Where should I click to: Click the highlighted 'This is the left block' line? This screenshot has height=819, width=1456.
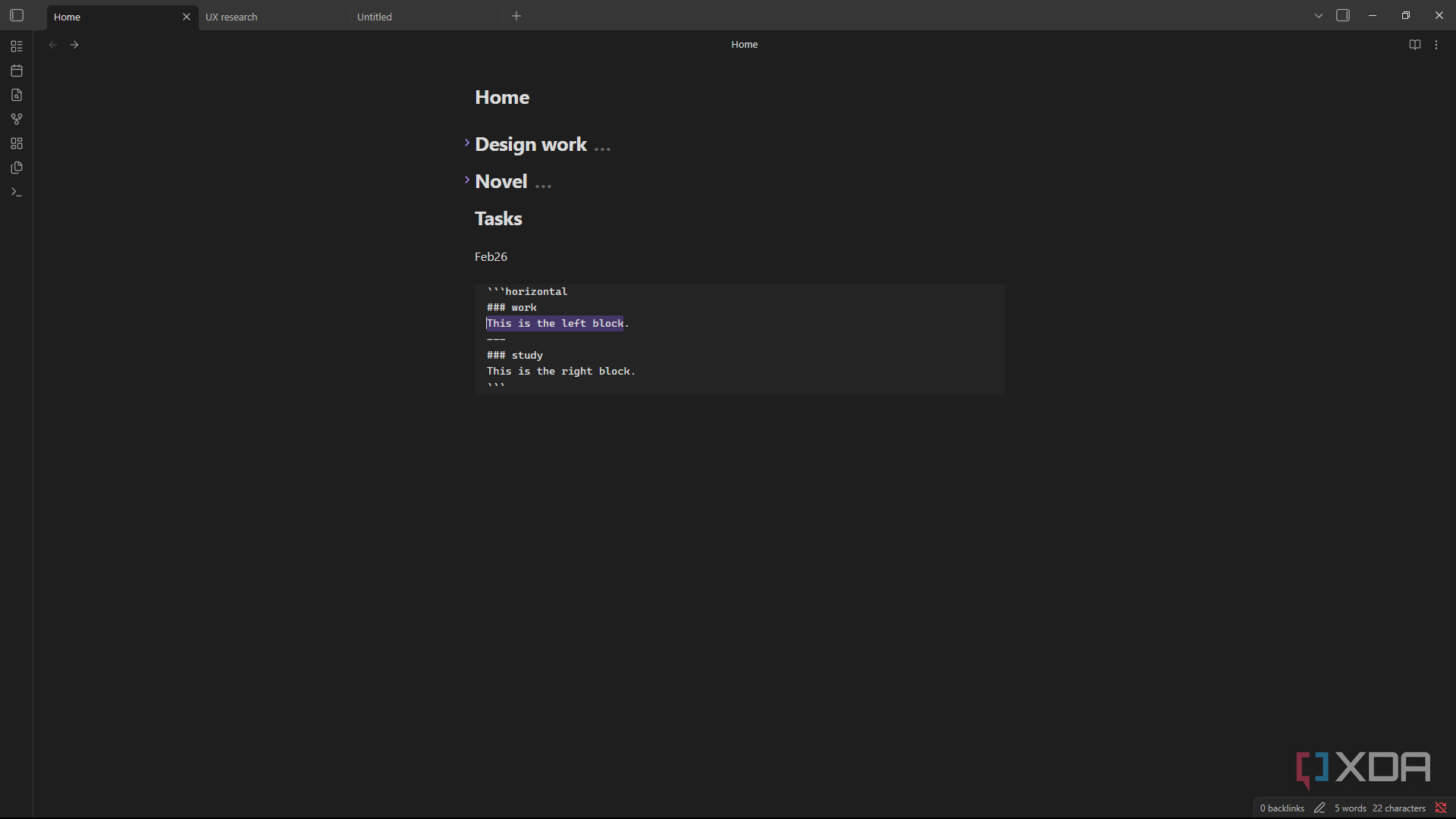pyautogui.click(x=555, y=323)
